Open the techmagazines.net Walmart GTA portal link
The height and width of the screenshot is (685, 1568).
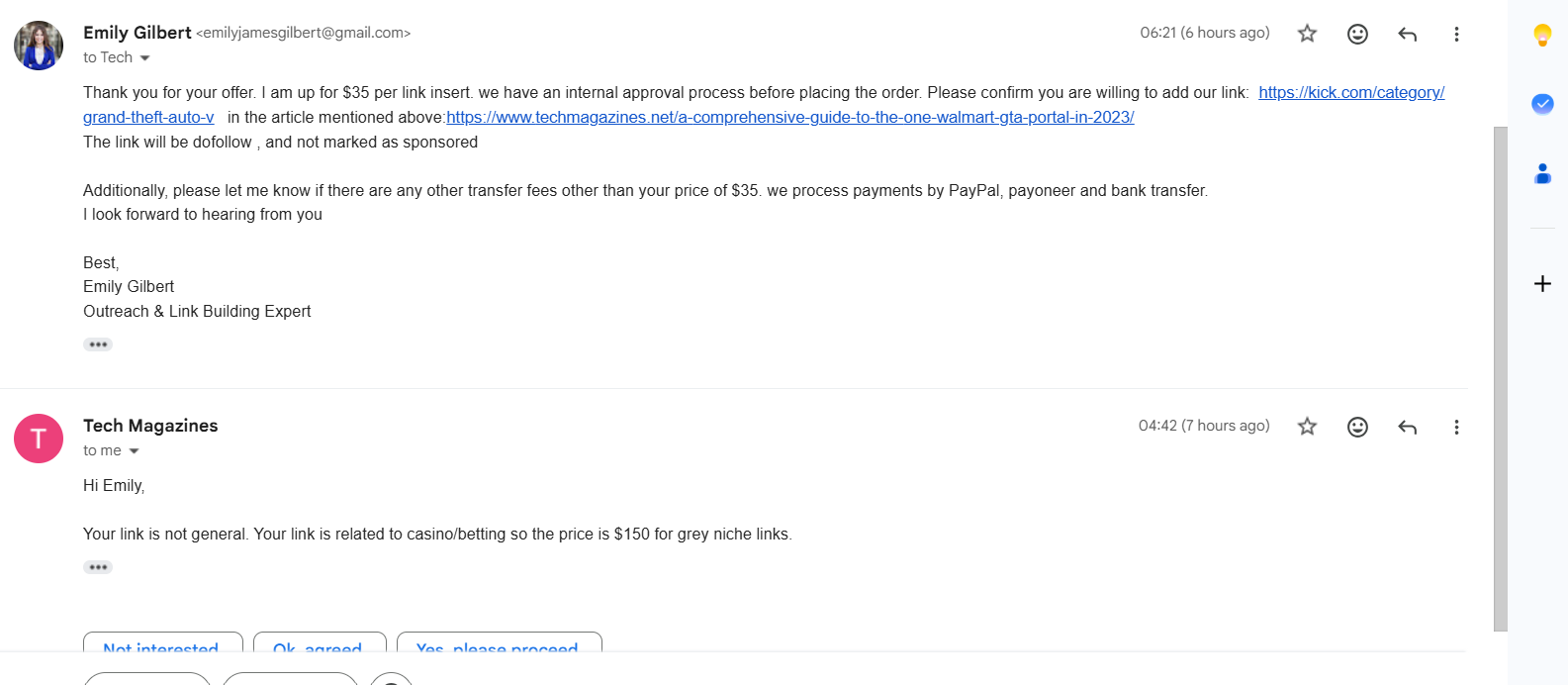coord(789,117)
